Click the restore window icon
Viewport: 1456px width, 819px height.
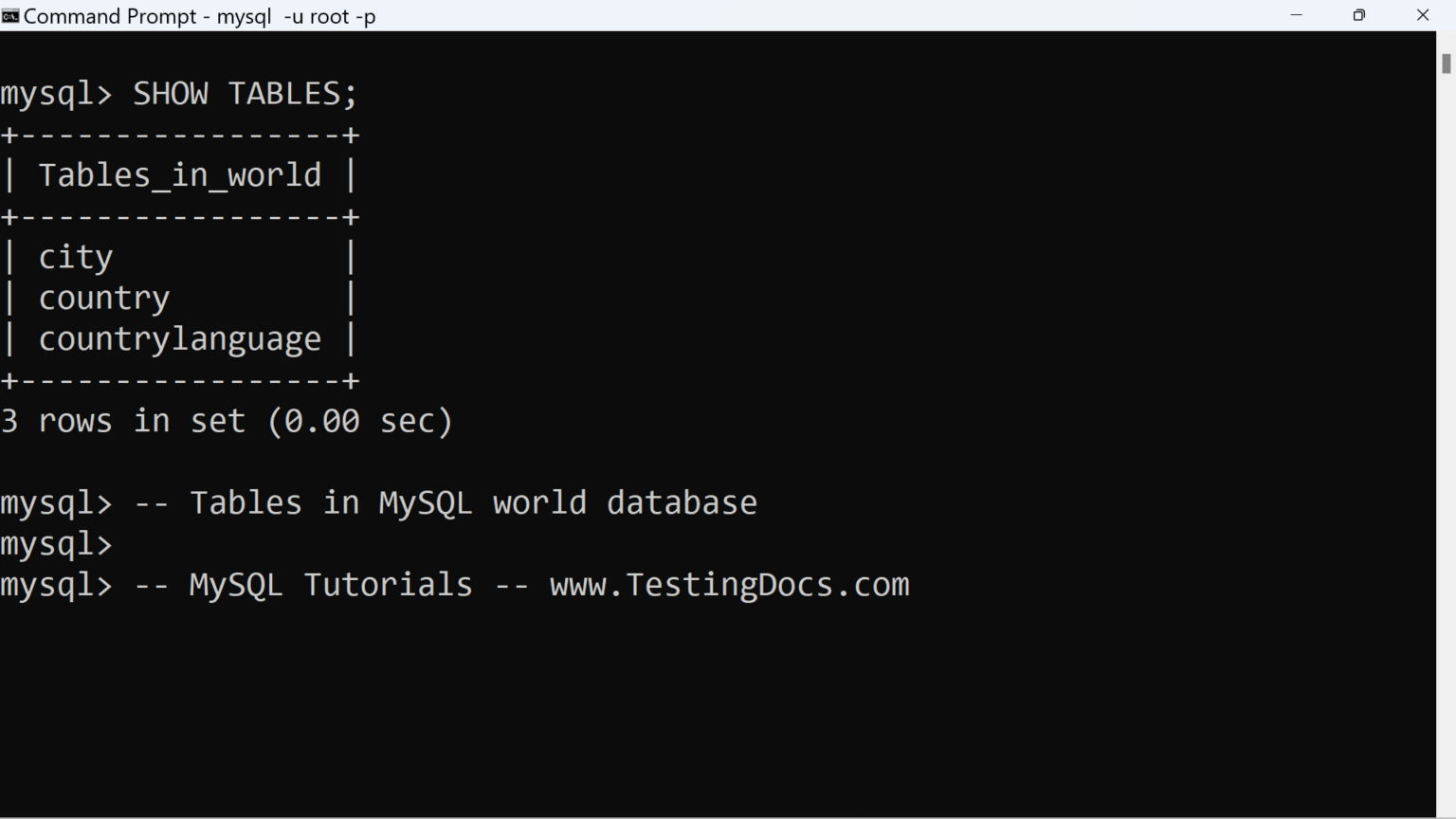[x=1358, y=15]
